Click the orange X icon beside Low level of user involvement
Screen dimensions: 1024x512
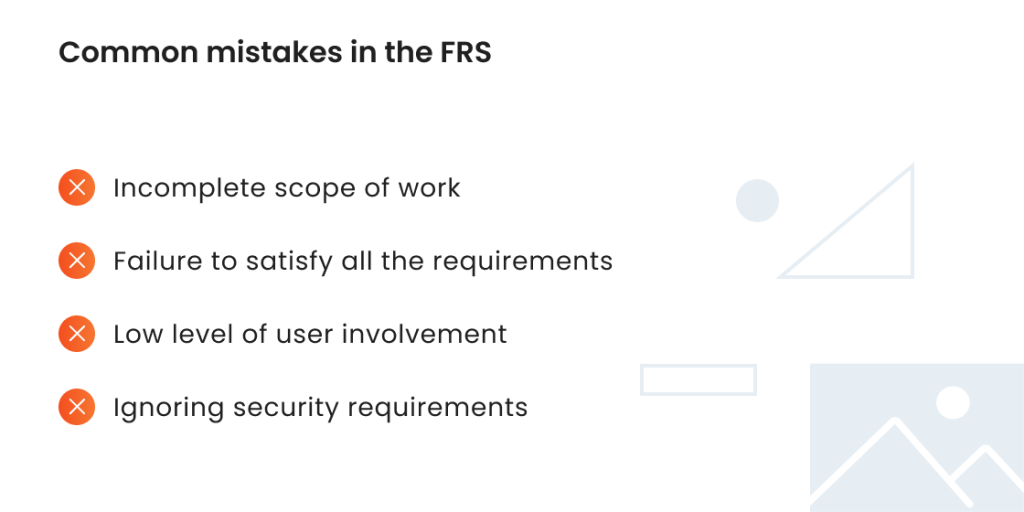76,334
